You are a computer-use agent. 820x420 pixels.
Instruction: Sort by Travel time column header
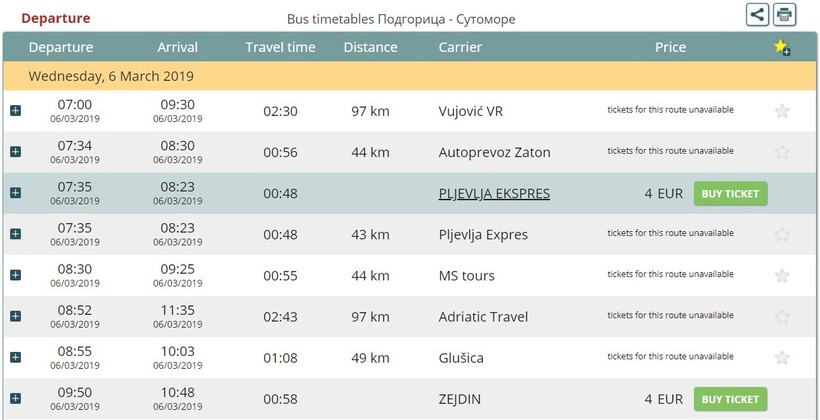[x=280, y=47]
